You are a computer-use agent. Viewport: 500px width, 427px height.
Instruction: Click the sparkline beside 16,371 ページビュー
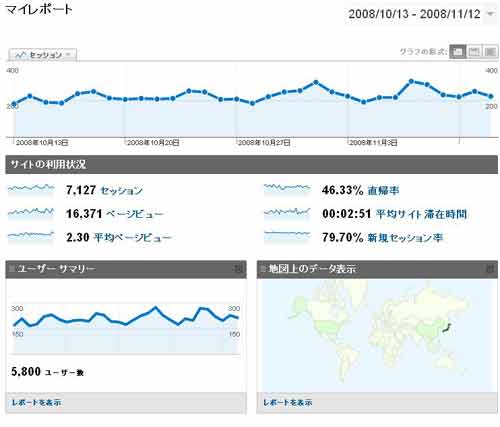coord(31,212)
